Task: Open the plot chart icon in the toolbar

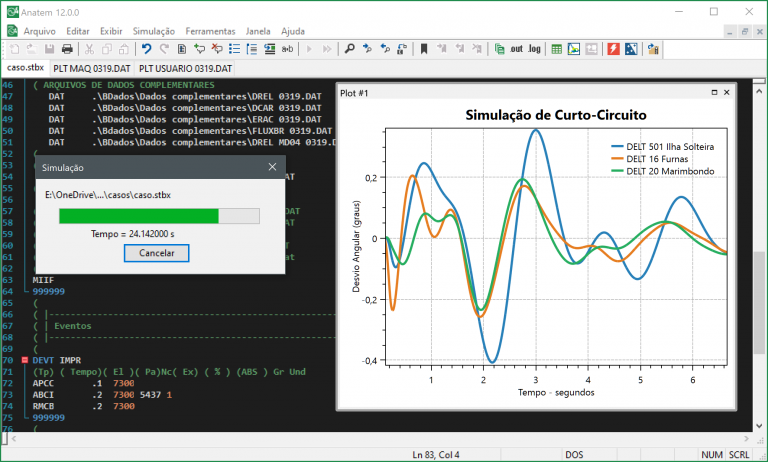Action: 573,48
